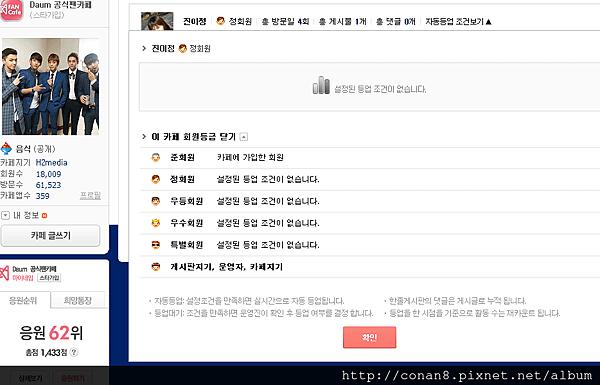Image resolution: width=600 pixels, height=385 pixels.
Task: Click the 스타가입 badge under 공식팬카페
Action: point(49,278)
